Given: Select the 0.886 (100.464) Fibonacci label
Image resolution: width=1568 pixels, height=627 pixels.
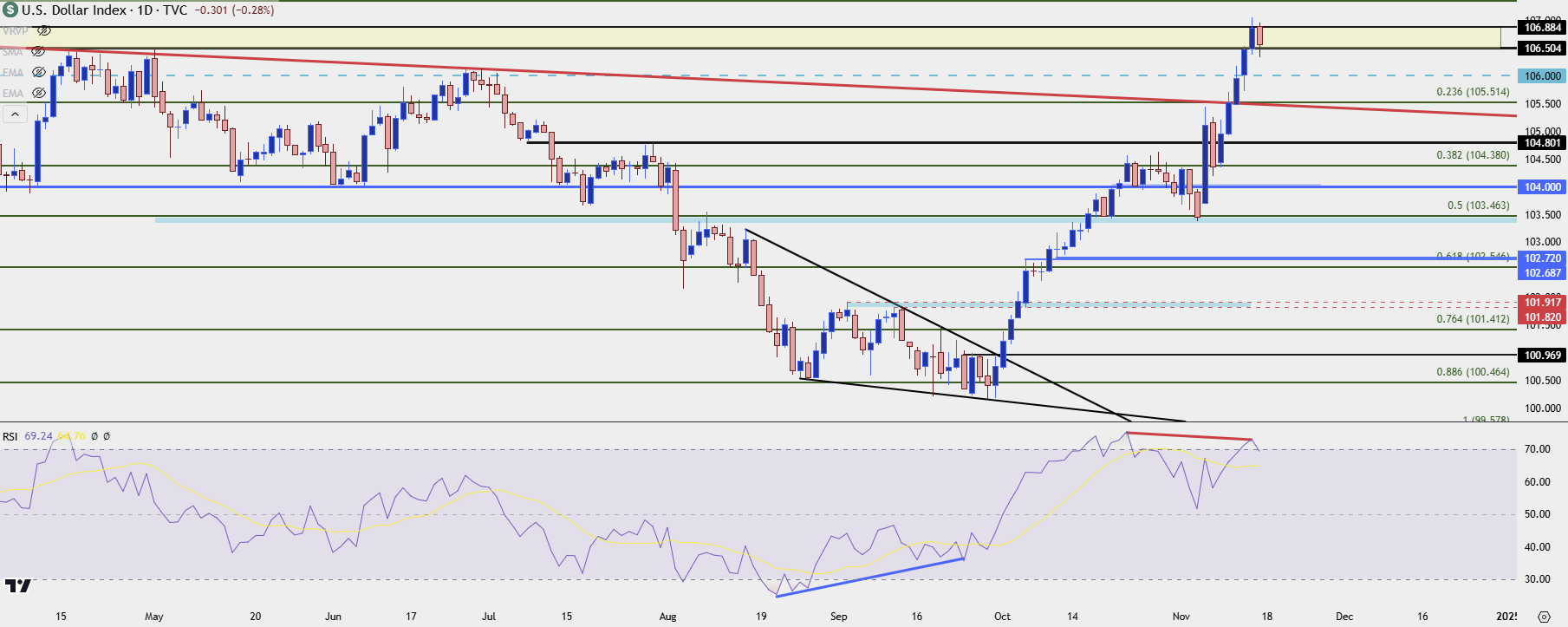Looking at the screenshot, I should 1473,372.
